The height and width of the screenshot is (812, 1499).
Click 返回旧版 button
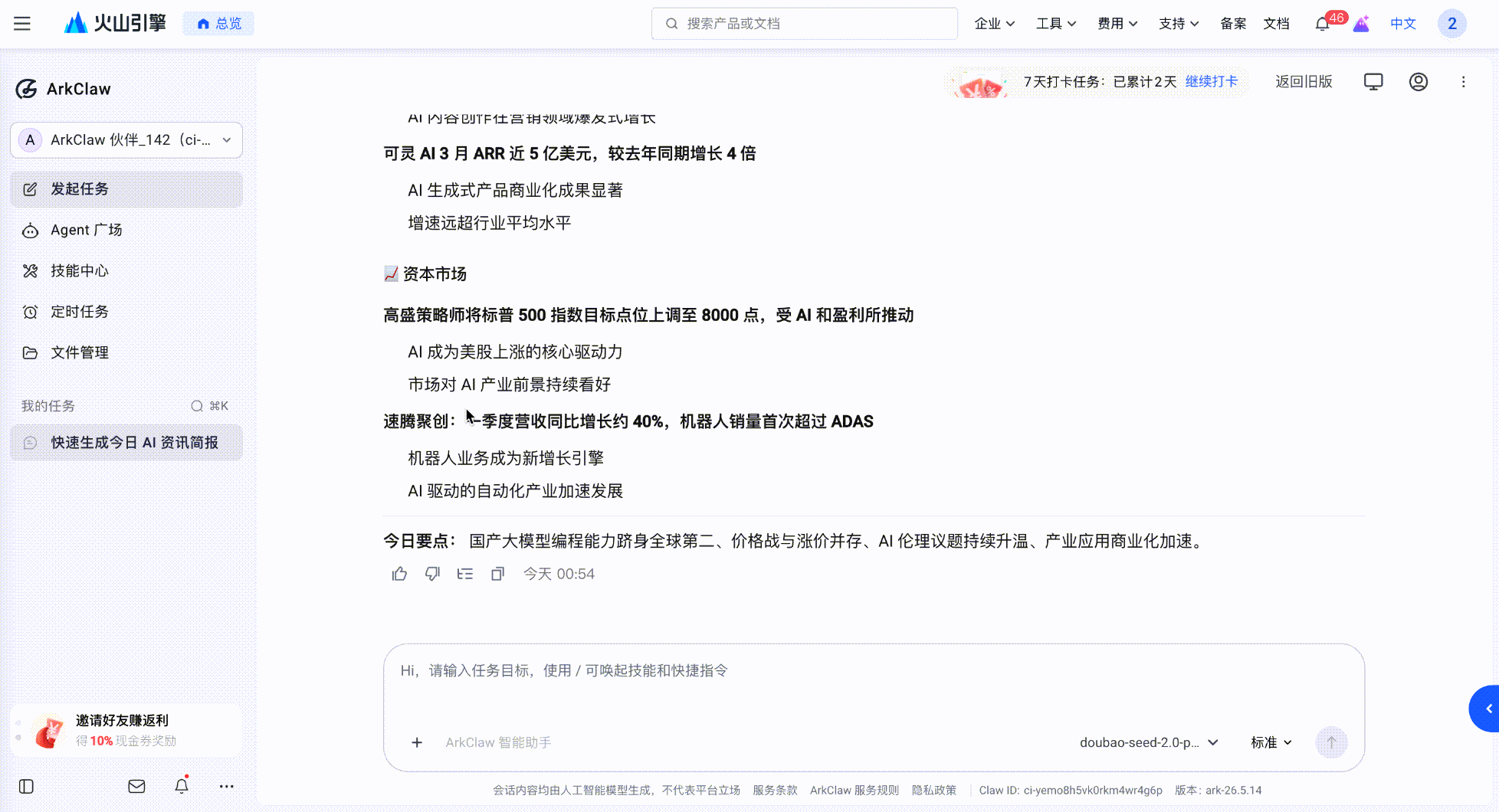click(1304, 82)
